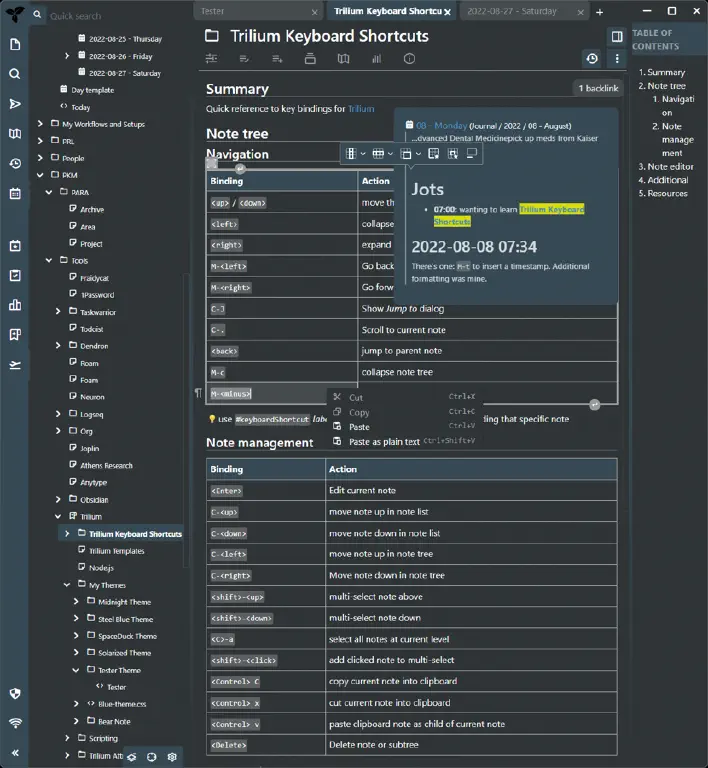708x768 pixels.
Task: Follow the Trilium link in Summary
Action: tap(361, 109)
